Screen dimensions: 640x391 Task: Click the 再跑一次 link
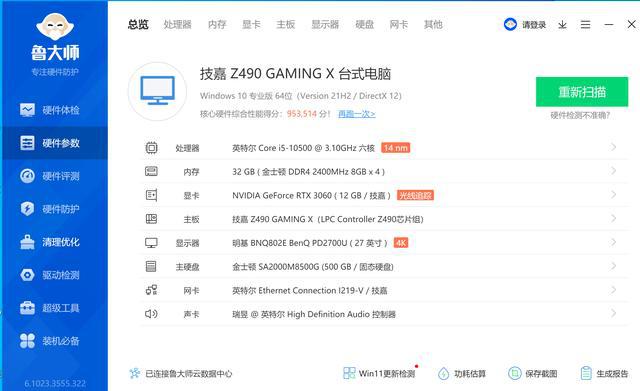pyautogui.click(x=356, y=113)
